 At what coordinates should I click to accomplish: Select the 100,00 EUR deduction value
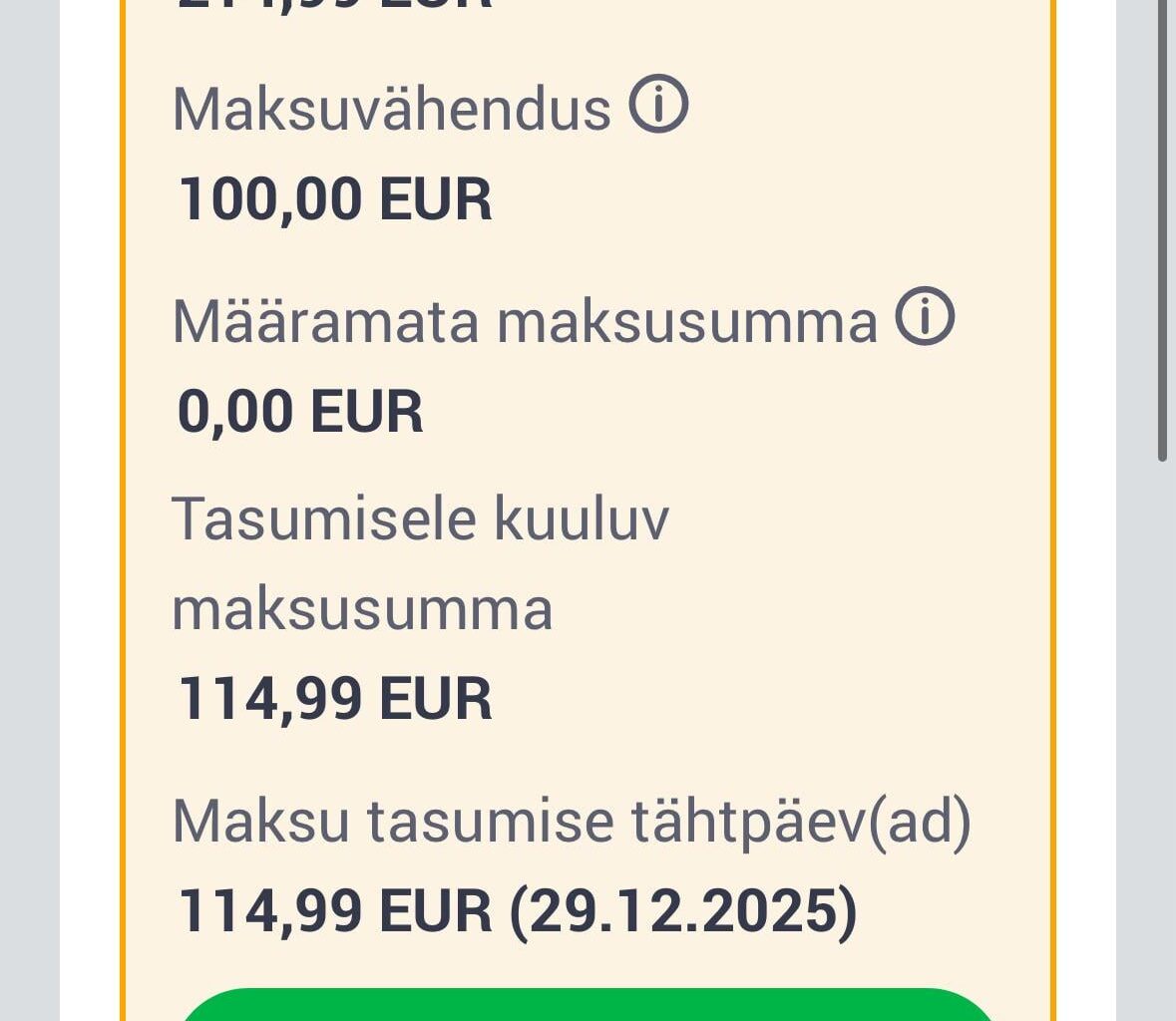coord(334,198)
